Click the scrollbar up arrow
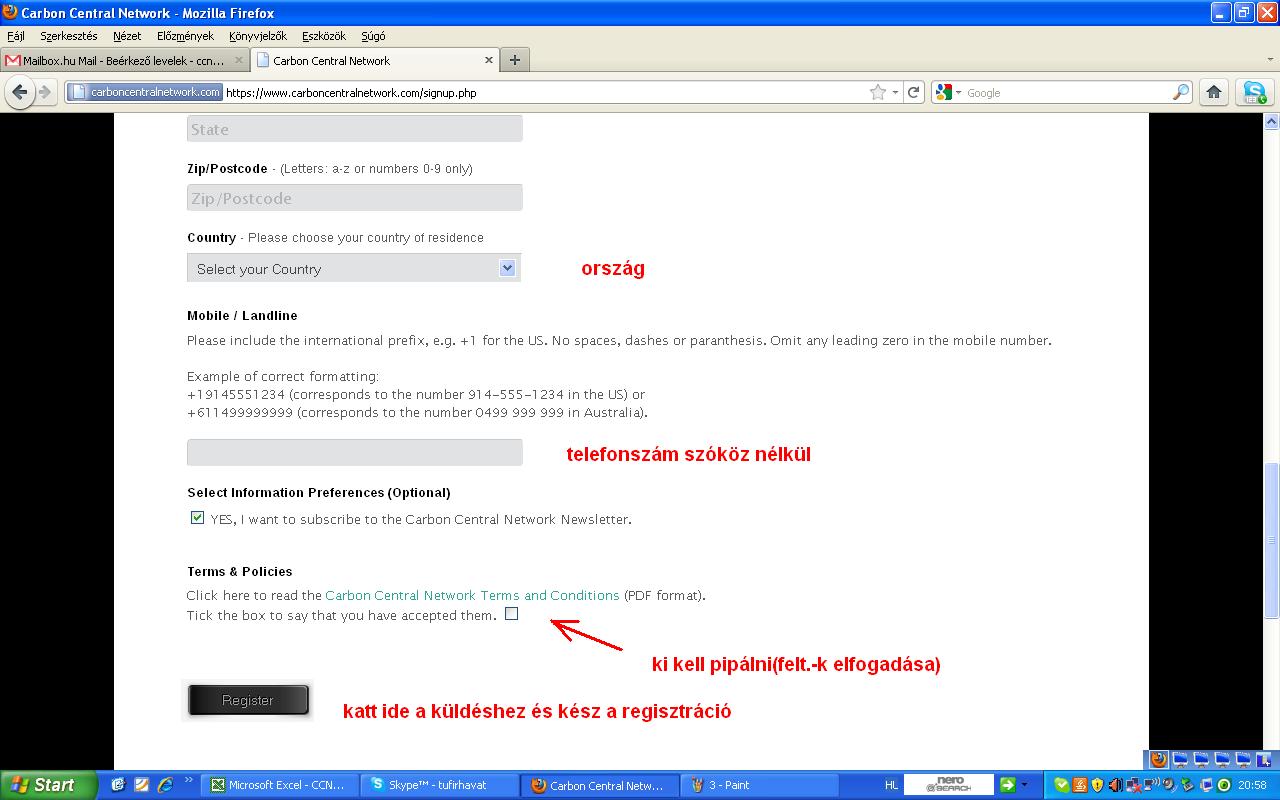This screenshot has width=1280, height=800. pyautogui.click(x=1272, y=121)
